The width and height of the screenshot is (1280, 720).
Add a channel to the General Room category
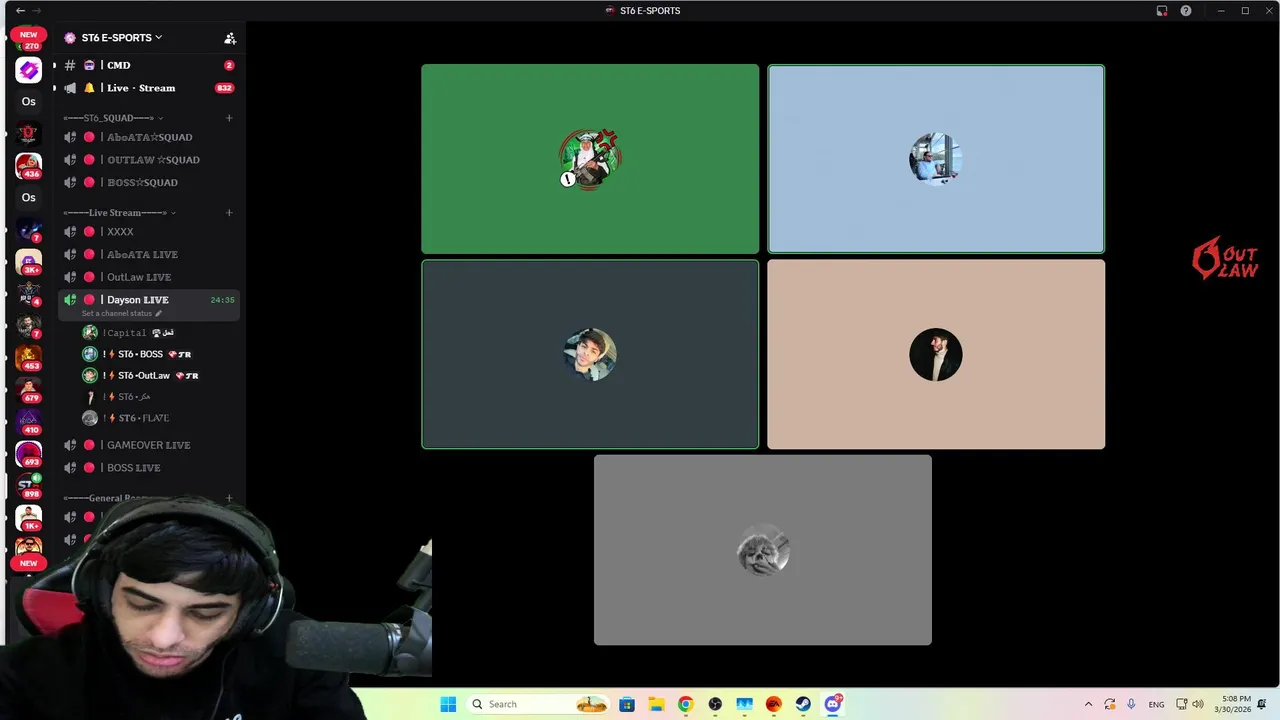229,498
